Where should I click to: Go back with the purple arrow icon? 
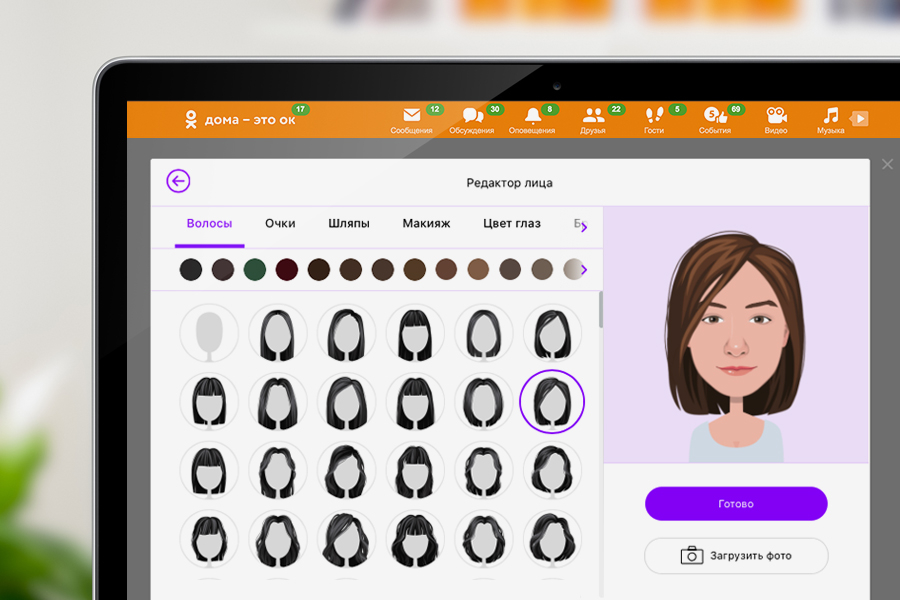point(178,181)
